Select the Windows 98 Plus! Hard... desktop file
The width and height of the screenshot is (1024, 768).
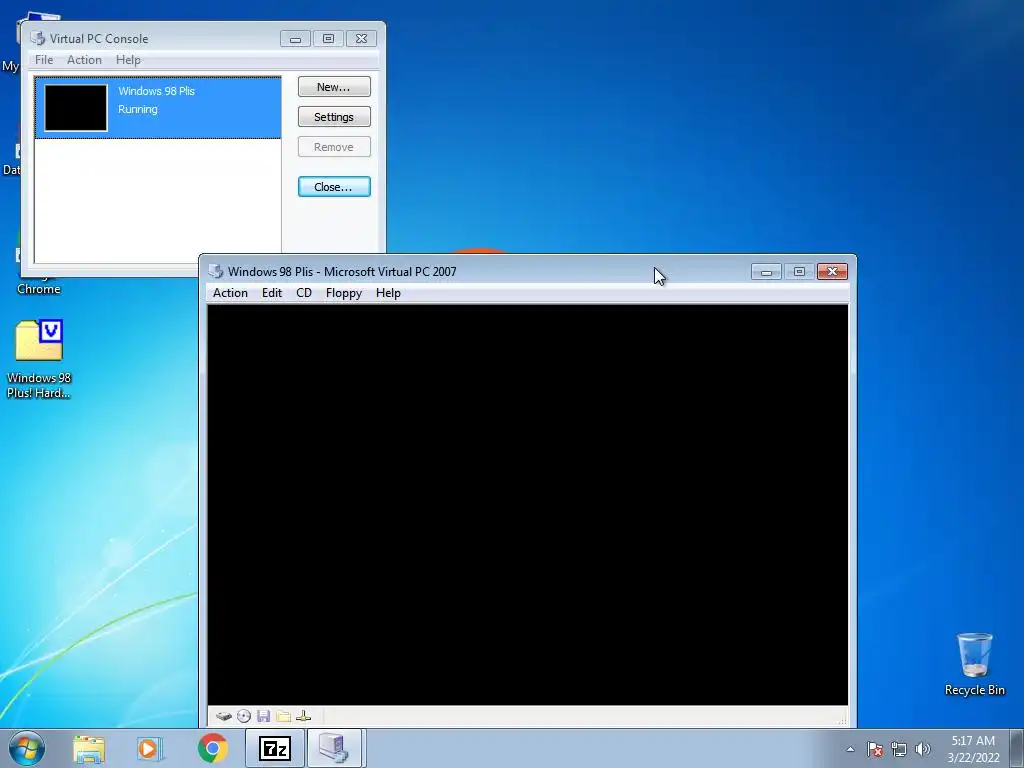[x=39, y=359]
